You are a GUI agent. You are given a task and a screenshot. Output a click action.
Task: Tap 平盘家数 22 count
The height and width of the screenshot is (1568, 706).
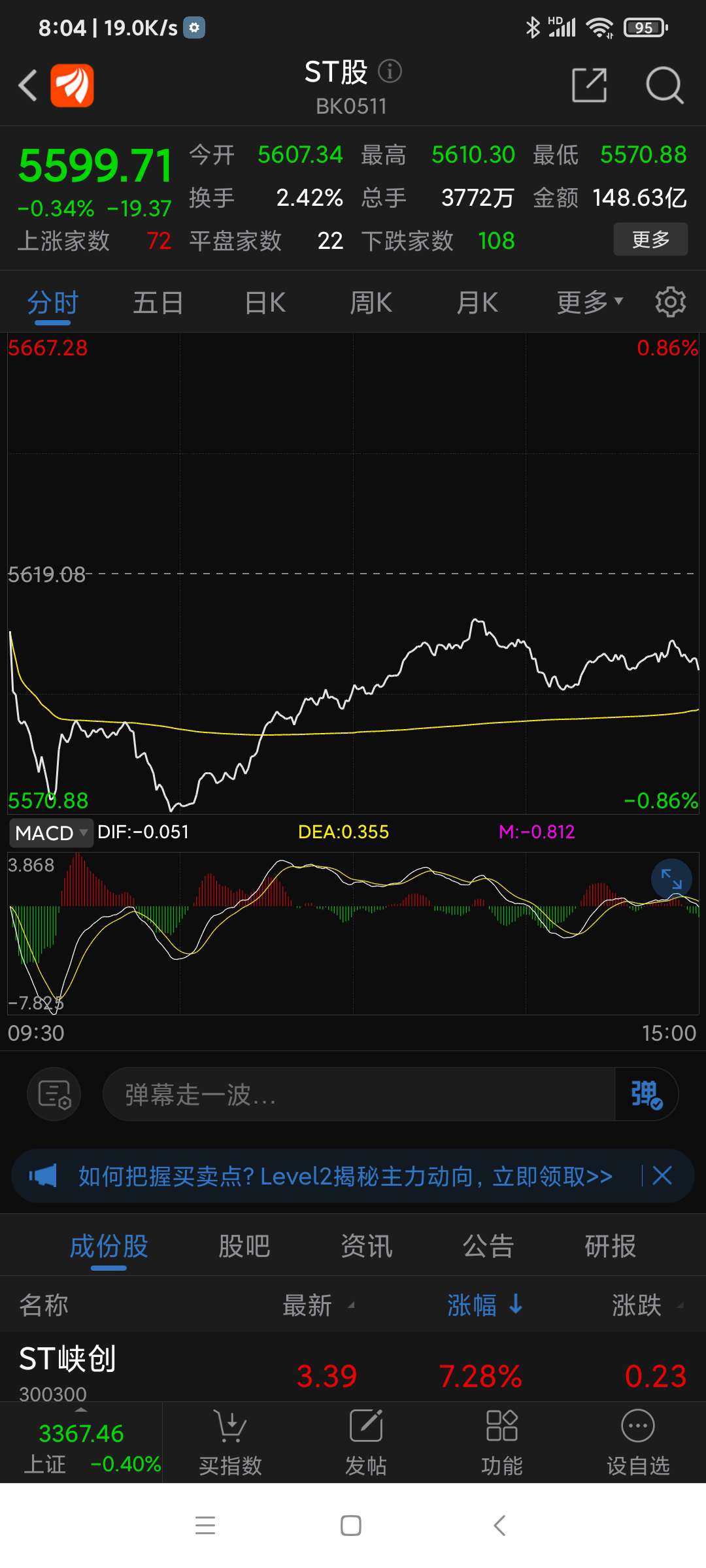tap(266, 240)
